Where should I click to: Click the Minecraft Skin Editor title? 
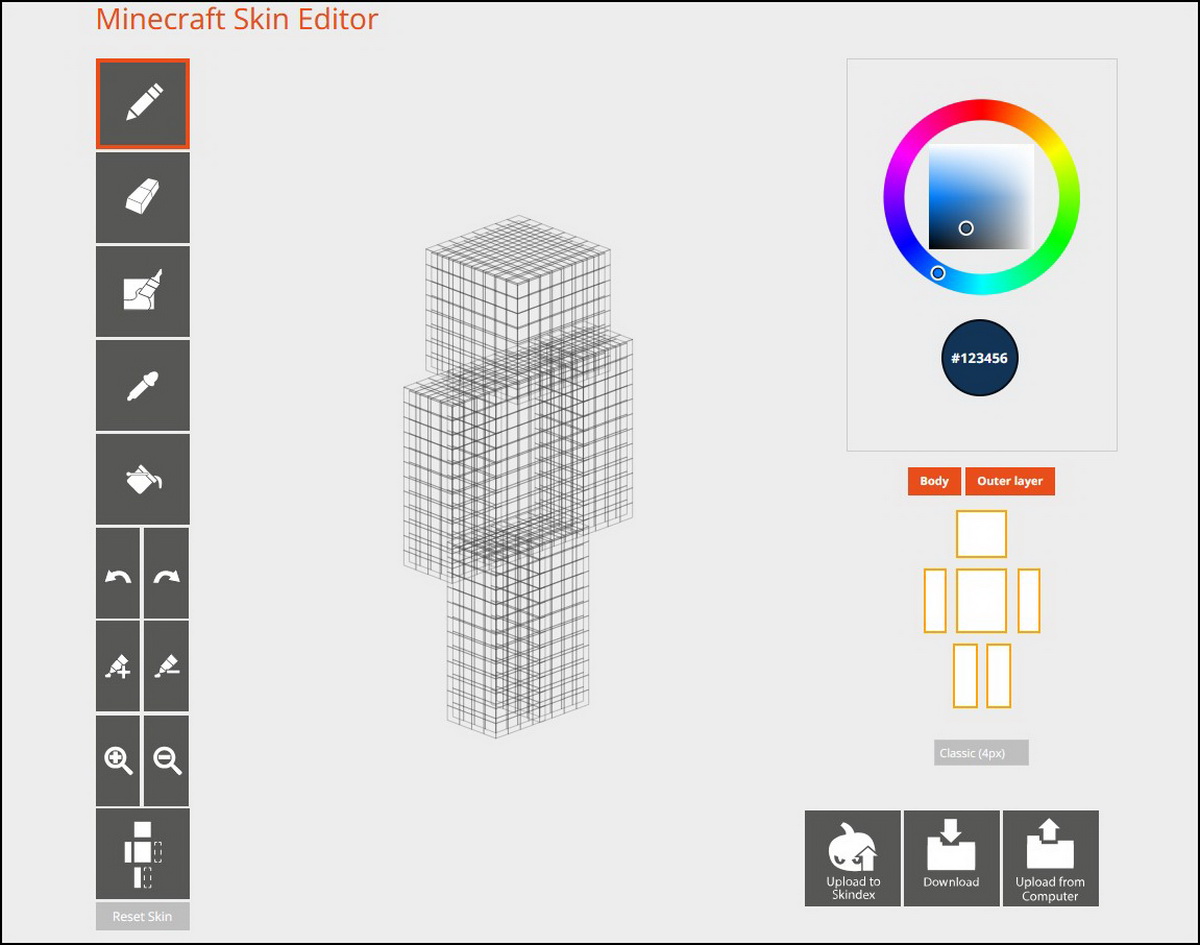click(237, 19)
